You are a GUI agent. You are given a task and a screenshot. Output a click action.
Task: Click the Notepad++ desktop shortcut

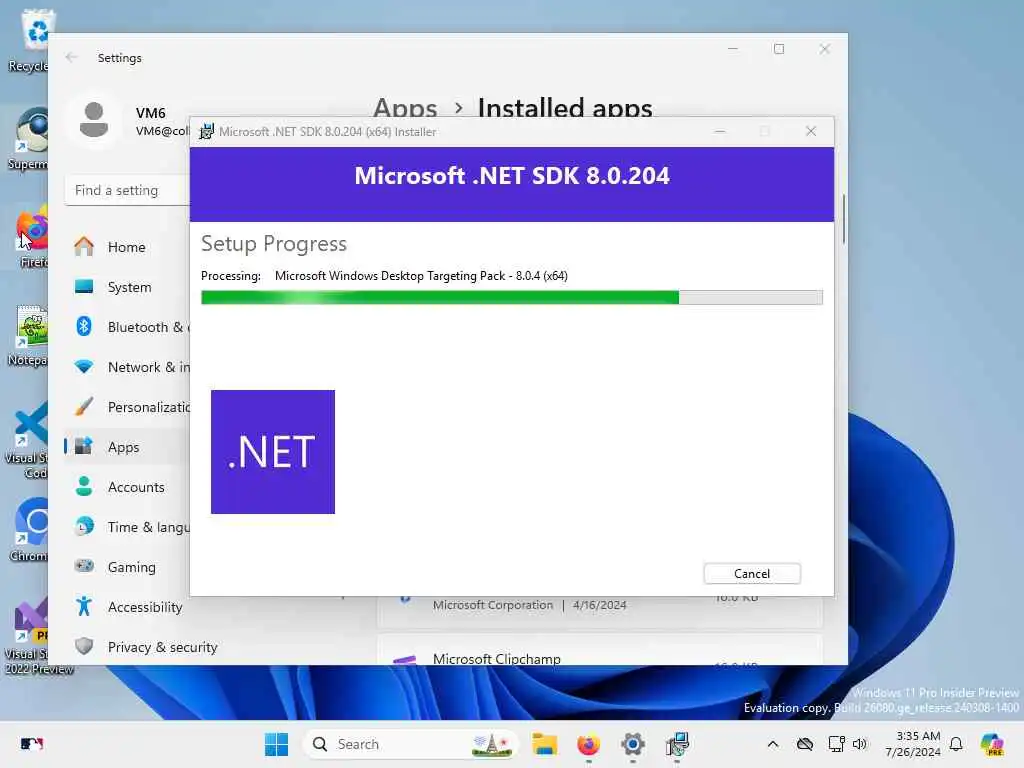[x=27, y=336]
